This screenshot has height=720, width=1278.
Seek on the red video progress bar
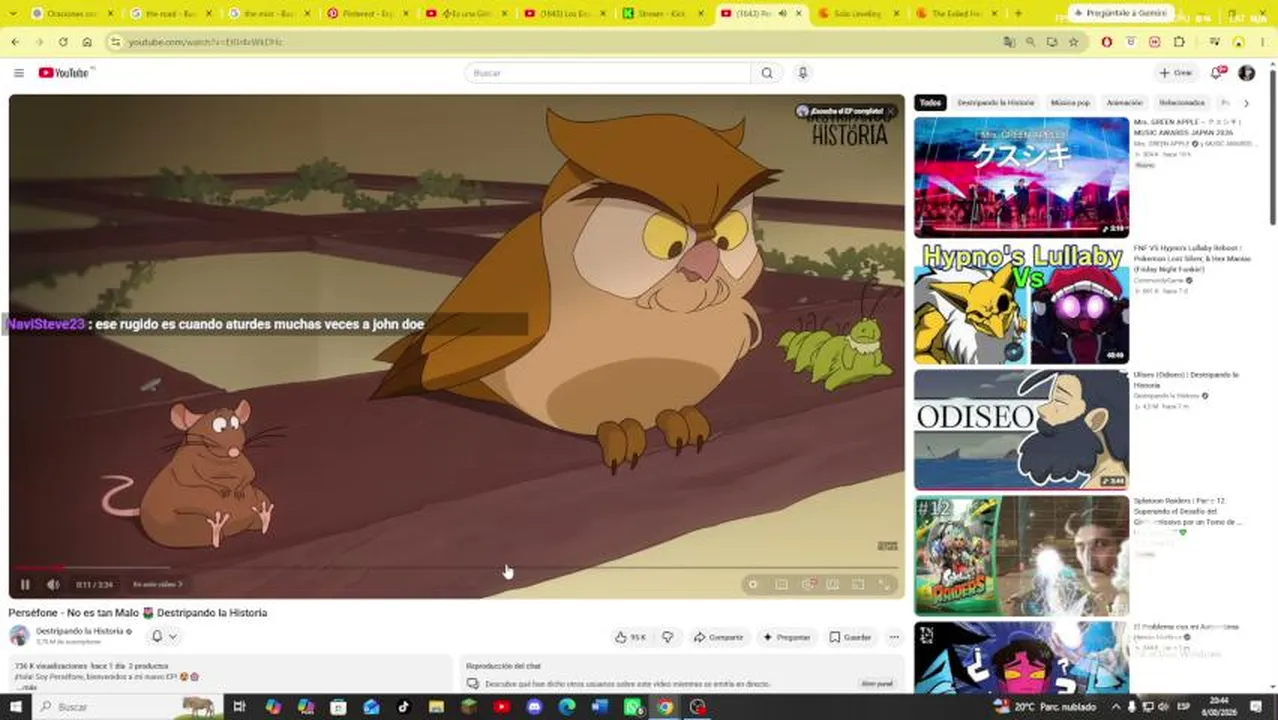[456, 568]
